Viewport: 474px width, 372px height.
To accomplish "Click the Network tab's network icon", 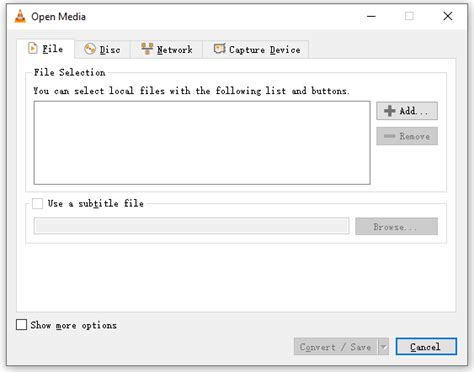I will click(x=147, y=49).
